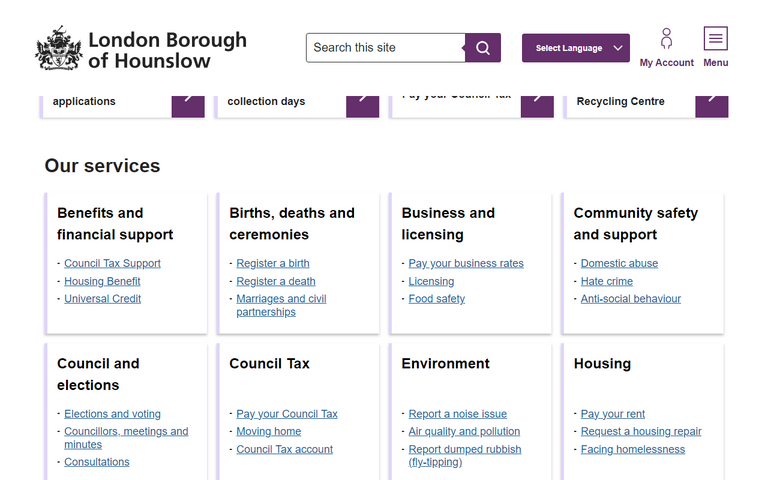Go to Pay your business rates

click(x=466, y=264)
